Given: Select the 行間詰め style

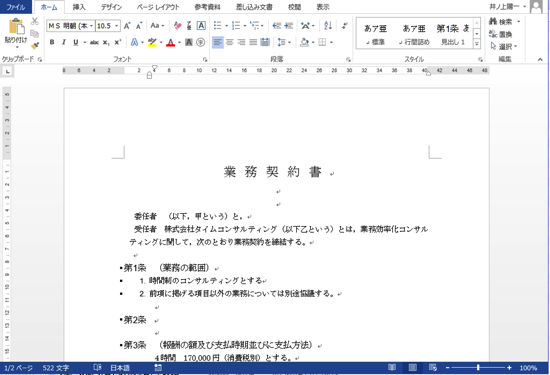Looking at the screenshot, I should point(414,34).
